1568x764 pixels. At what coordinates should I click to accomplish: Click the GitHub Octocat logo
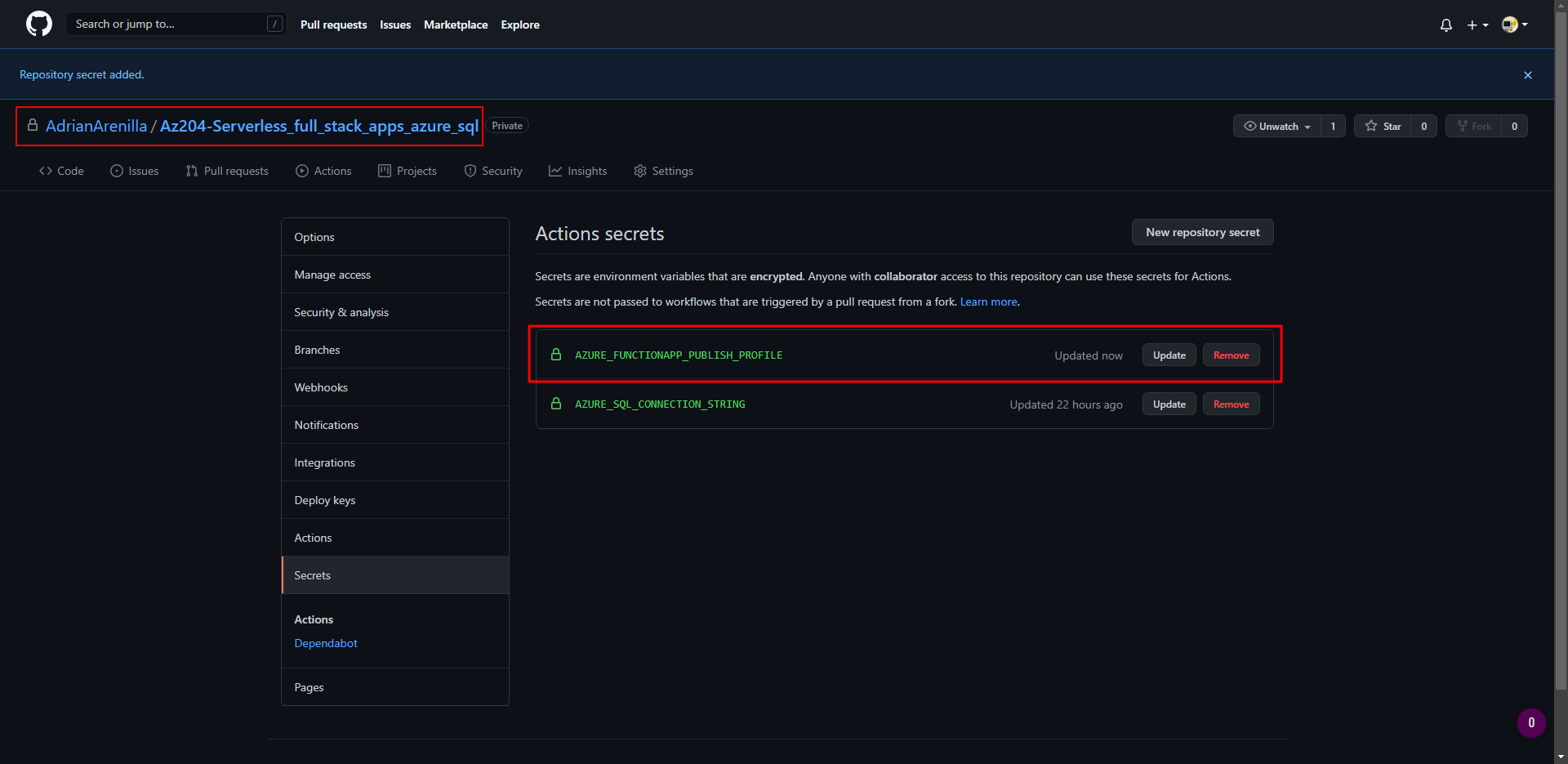39,25
